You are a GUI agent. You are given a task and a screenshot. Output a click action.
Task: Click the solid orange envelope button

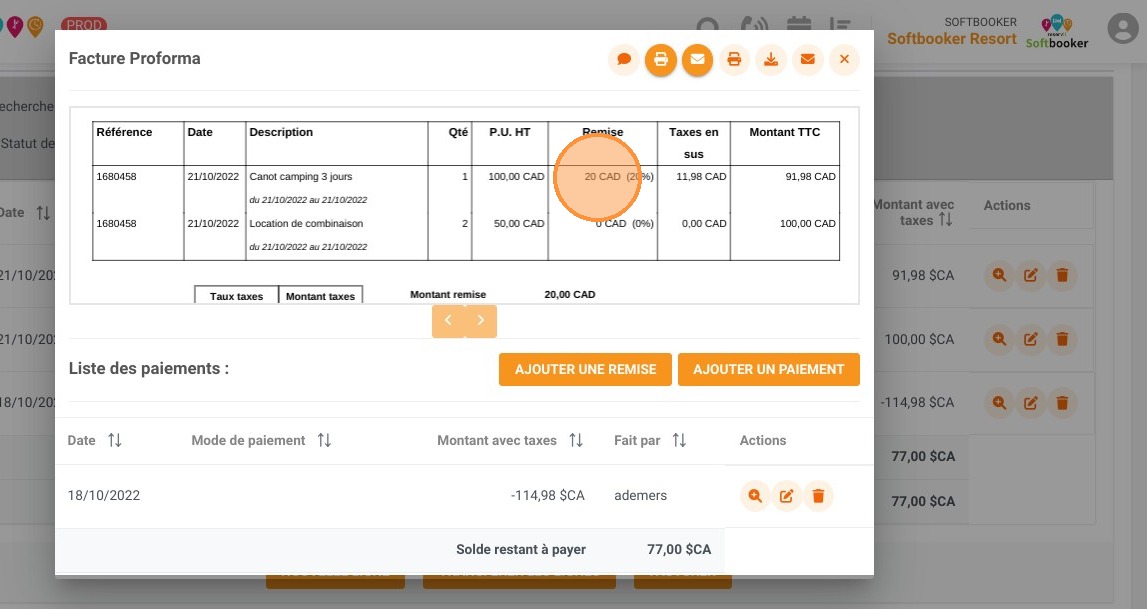click(697, 59)
